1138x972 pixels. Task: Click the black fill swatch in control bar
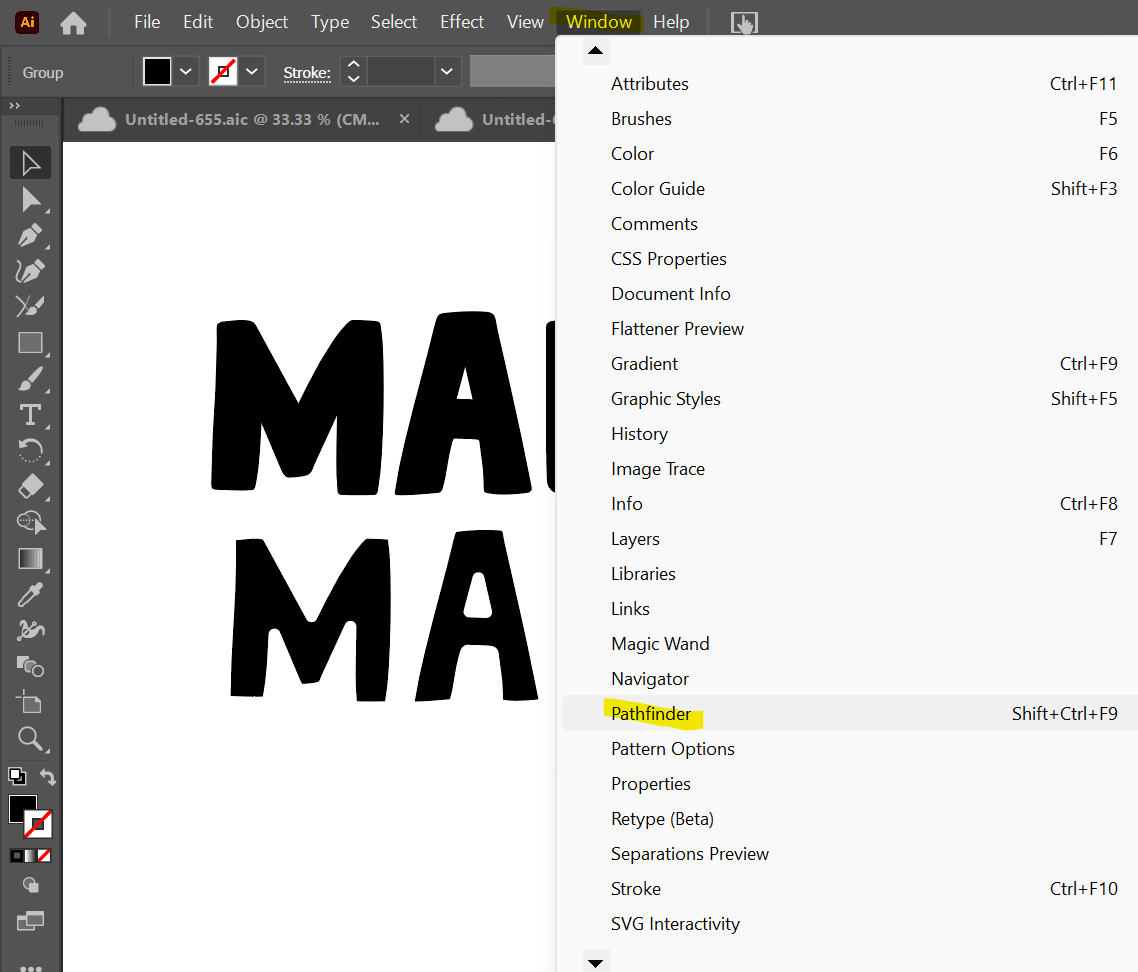pyautogui.click(x=157, y=72)
